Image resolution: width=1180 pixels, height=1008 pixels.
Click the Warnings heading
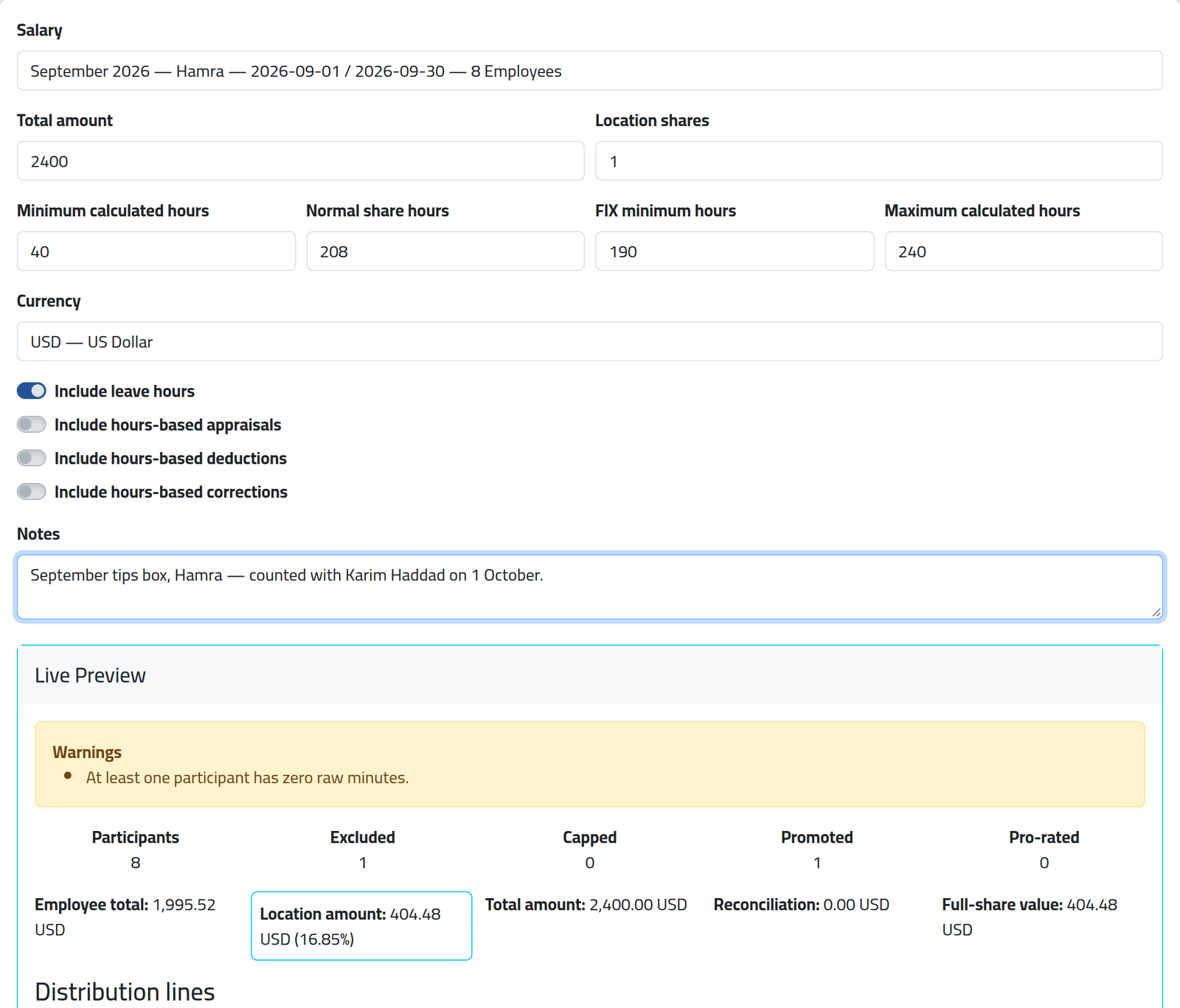pos(87,752)
